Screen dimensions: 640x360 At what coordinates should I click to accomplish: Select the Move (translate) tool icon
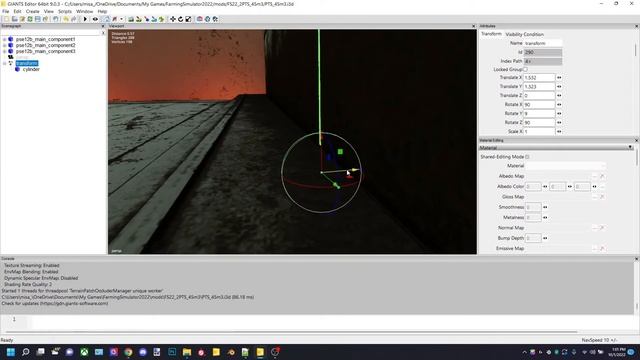(173, 19)
